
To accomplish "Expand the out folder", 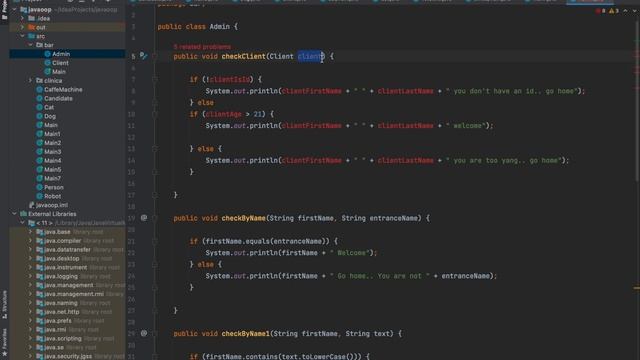I will (x=23, y=27).
